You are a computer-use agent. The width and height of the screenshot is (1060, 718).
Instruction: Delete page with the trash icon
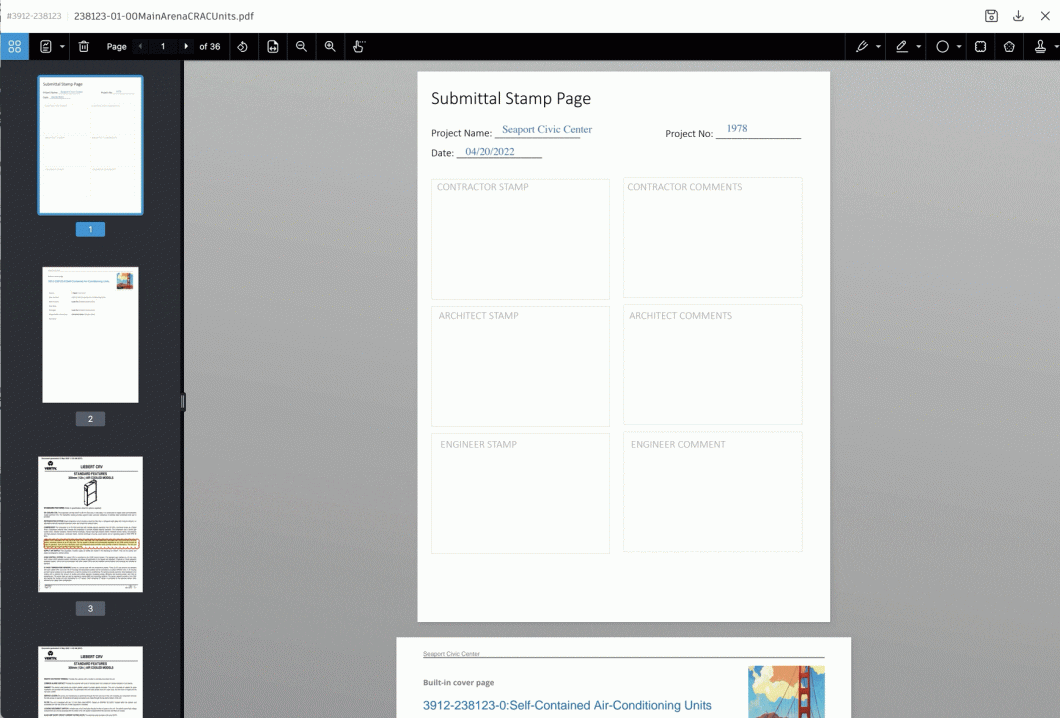[x=84, y=47]
